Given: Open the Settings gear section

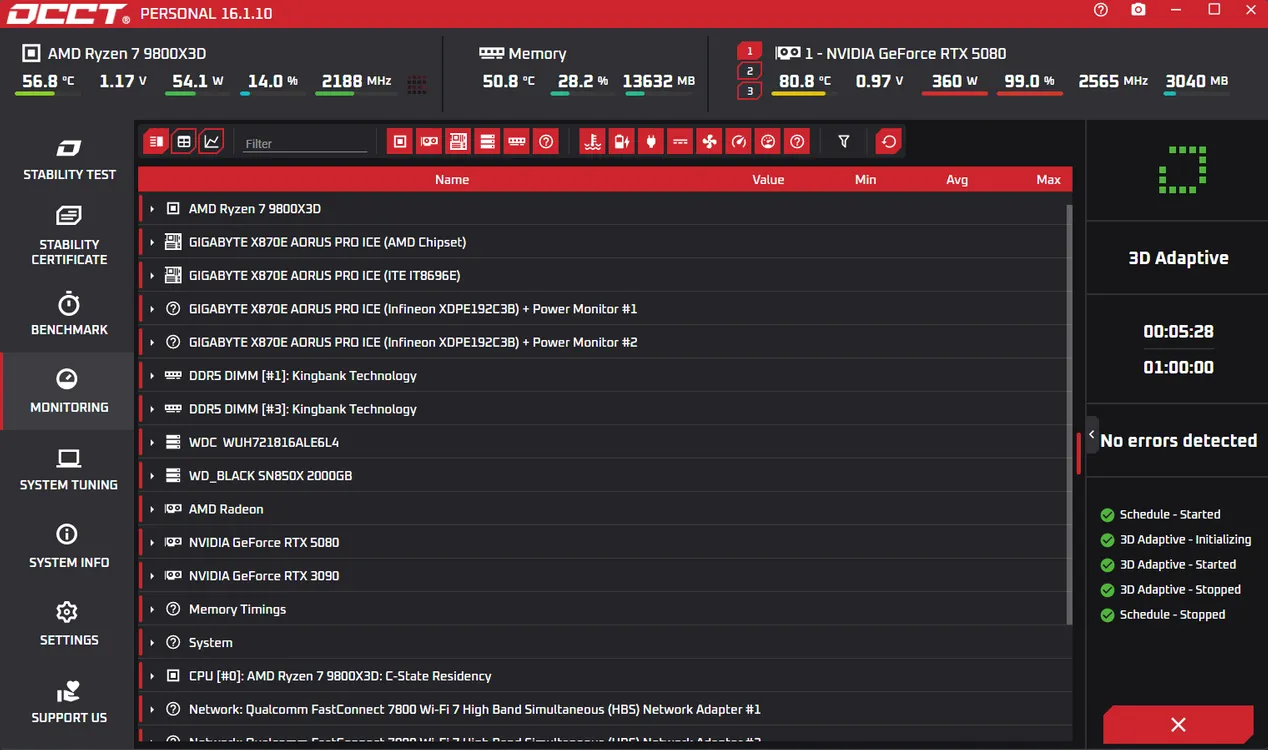Looking at the screenshot, I should click(x=69, y=624).
